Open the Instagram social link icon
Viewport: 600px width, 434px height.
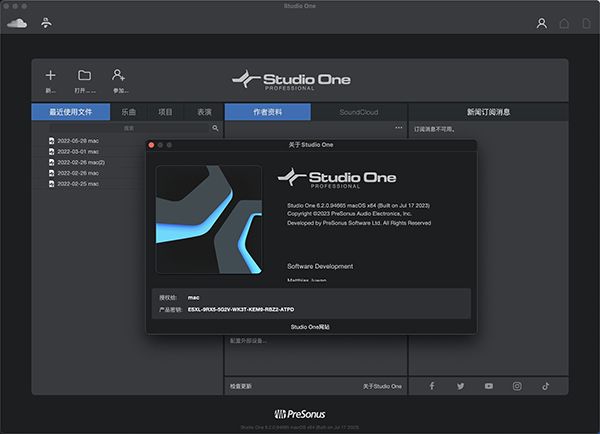(517, 386)
